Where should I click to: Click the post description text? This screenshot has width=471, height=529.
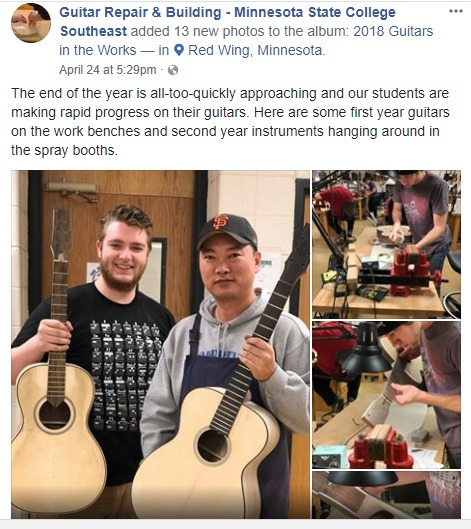click(x=230, y=121)
